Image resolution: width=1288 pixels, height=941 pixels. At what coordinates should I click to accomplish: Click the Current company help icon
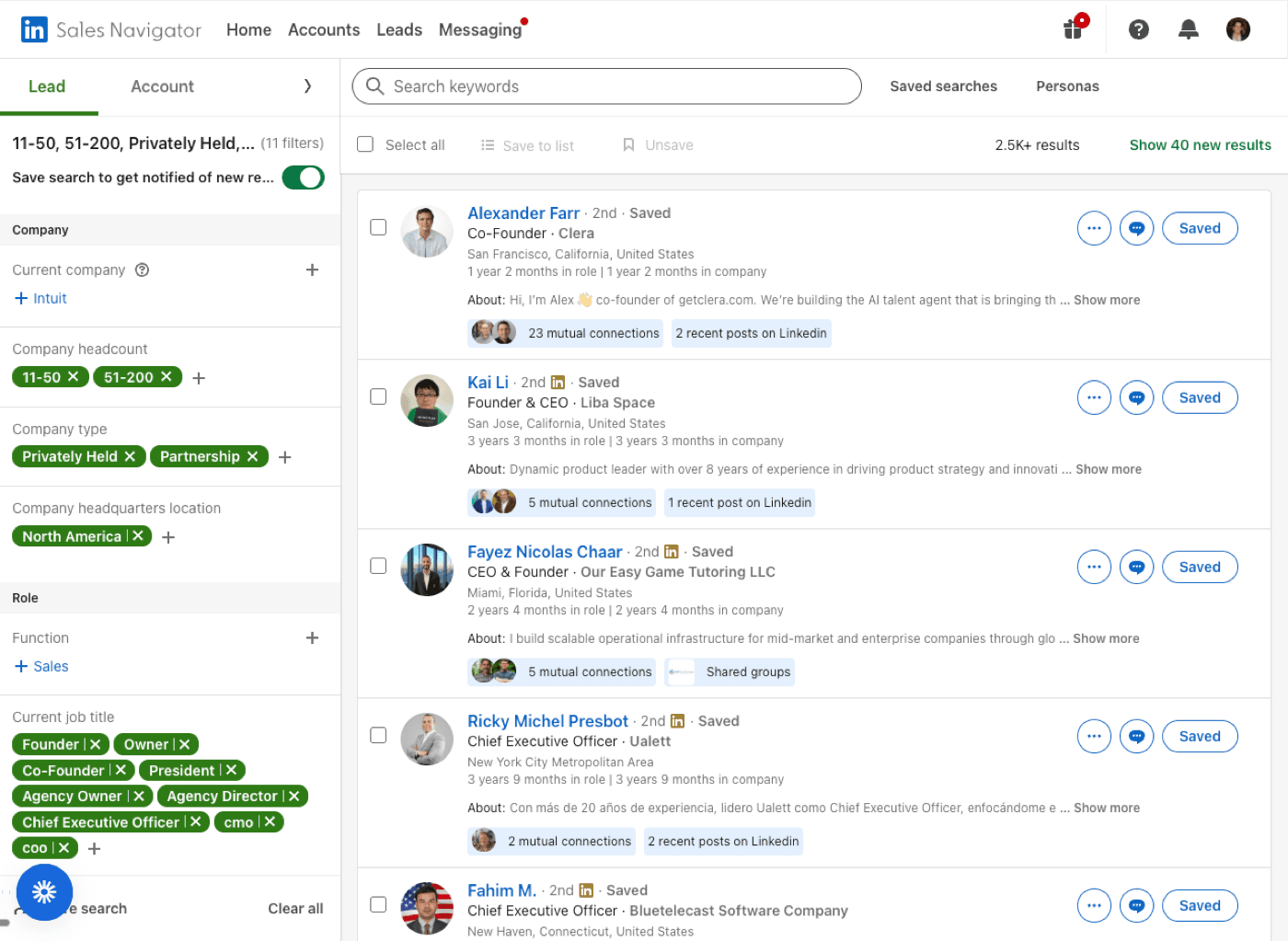(x=142, y=270)
